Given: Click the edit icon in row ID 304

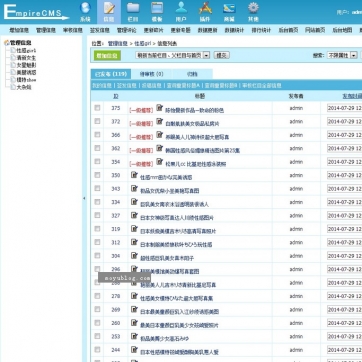Looking at the screenshot, I should (134, 256).
